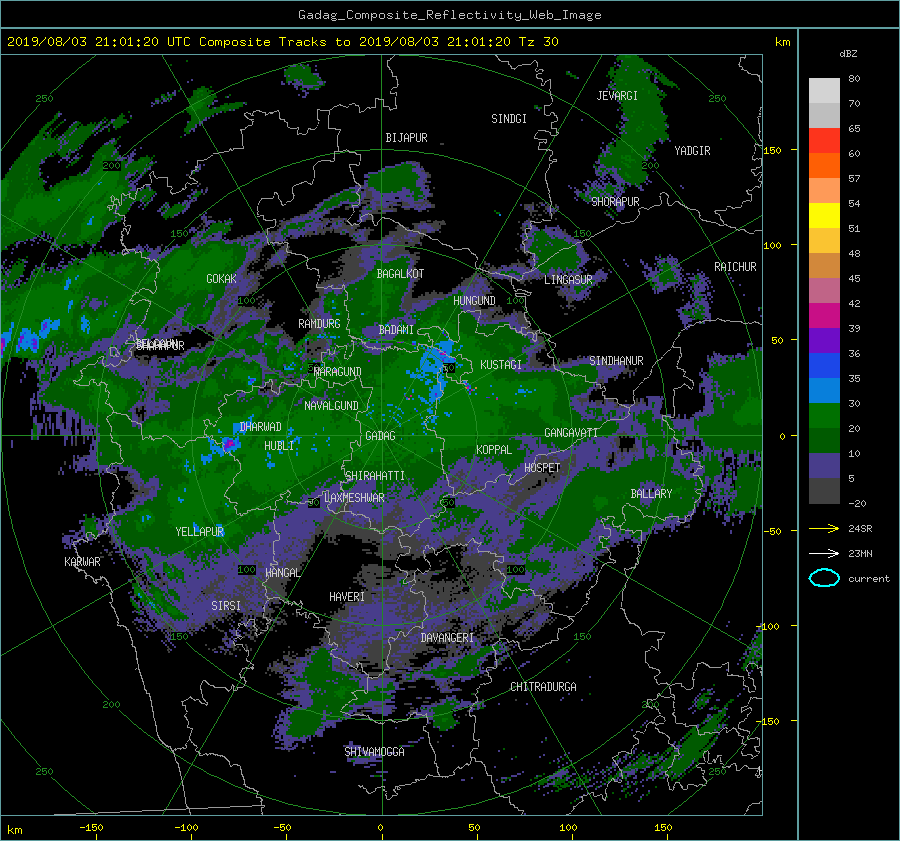Click the RAICHUR city label
Viewport: 900px width, 841px height.
pos(735,267)
